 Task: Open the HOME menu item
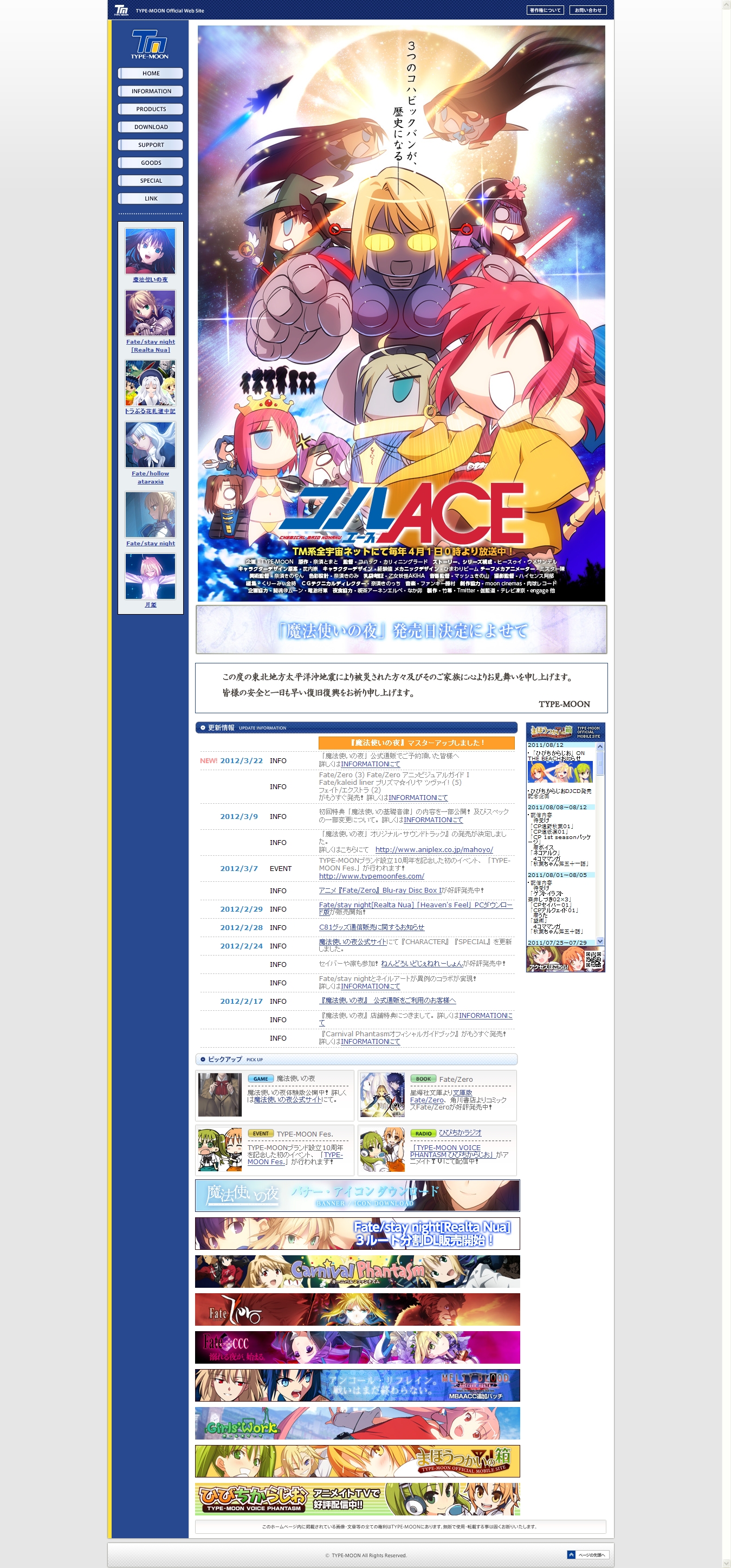click(150, 74)
